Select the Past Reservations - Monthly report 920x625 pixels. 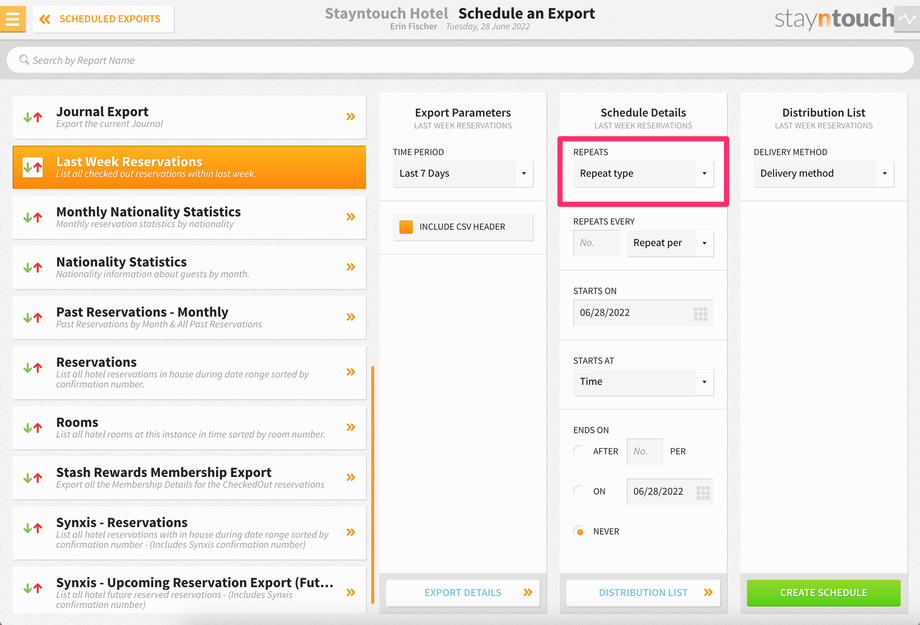pos(189,317)
